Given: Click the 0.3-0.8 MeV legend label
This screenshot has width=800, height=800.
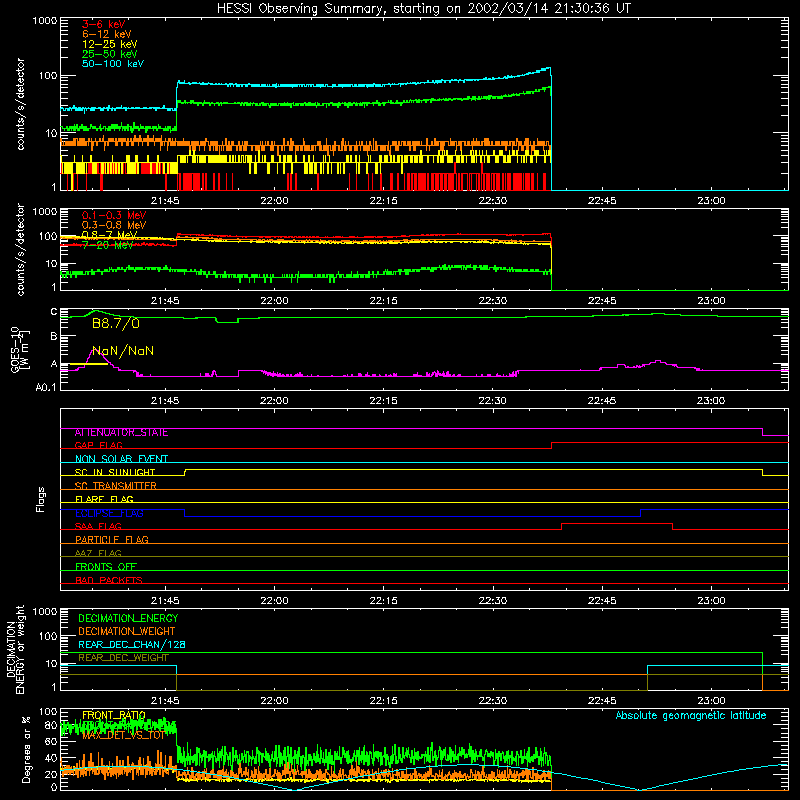Looking at the screenshot, I should pos(114,225).
